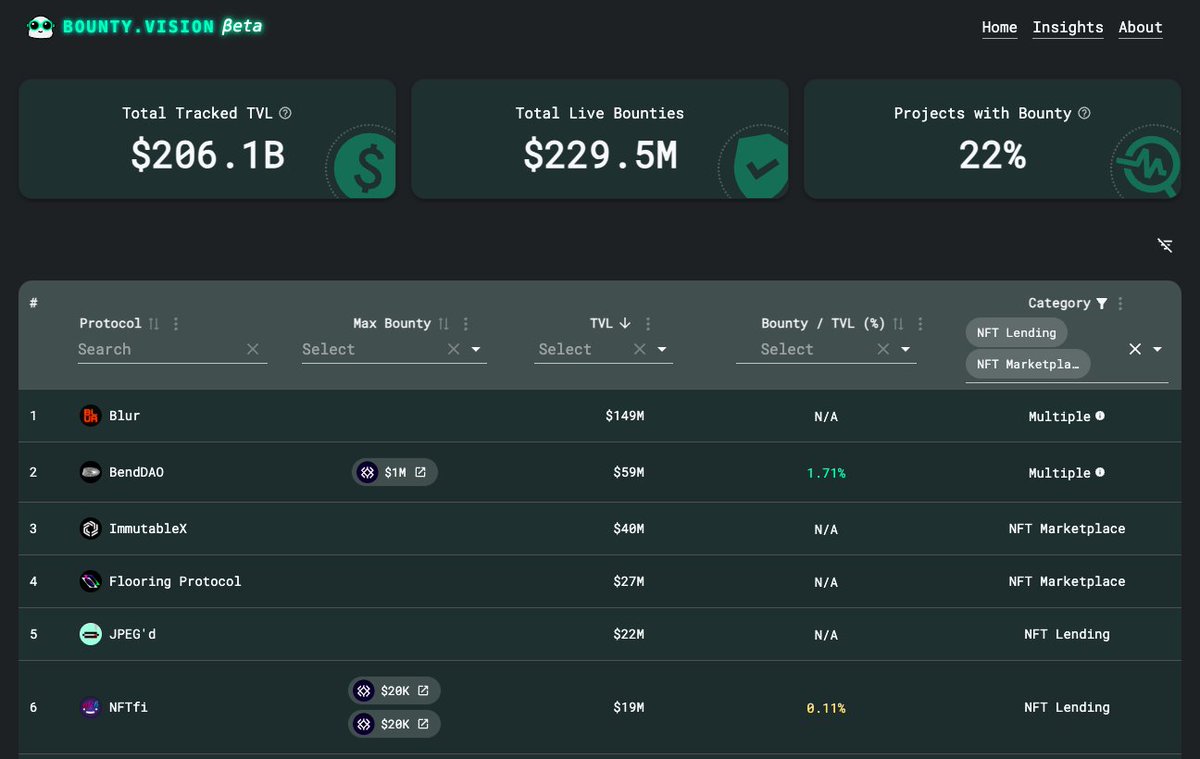
Task: Expand Category filter dropdown arrow
Action: 1158,349
